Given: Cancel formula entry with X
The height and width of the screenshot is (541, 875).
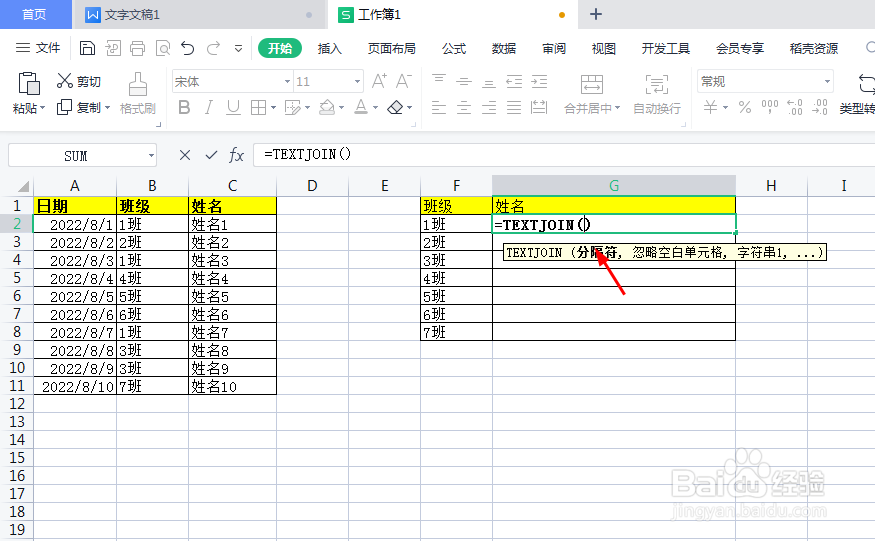Looking at the screenshot, I should click(185, 155).
